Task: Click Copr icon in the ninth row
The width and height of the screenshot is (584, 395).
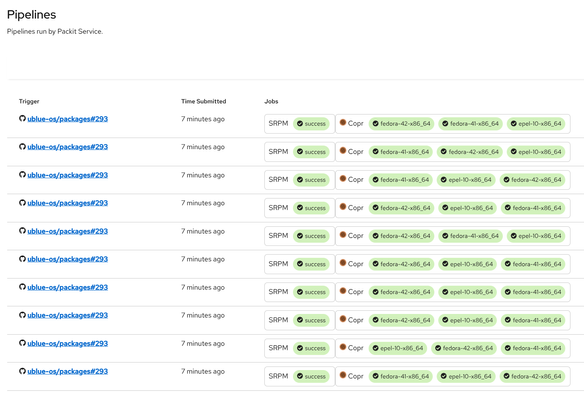Action: click(x=343, y=347)
